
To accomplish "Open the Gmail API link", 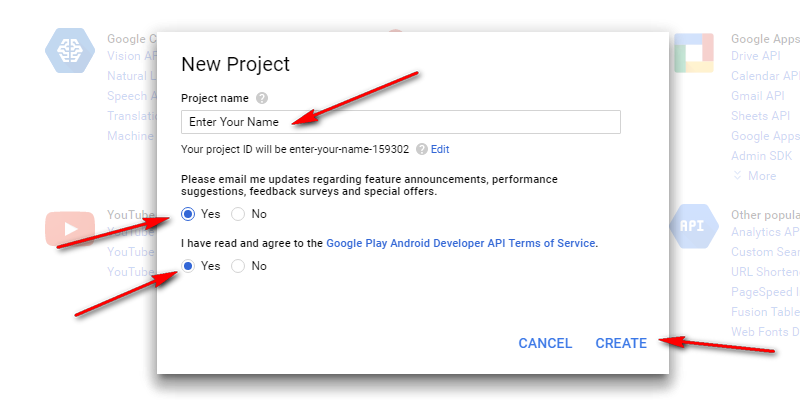I will [758, 96].
